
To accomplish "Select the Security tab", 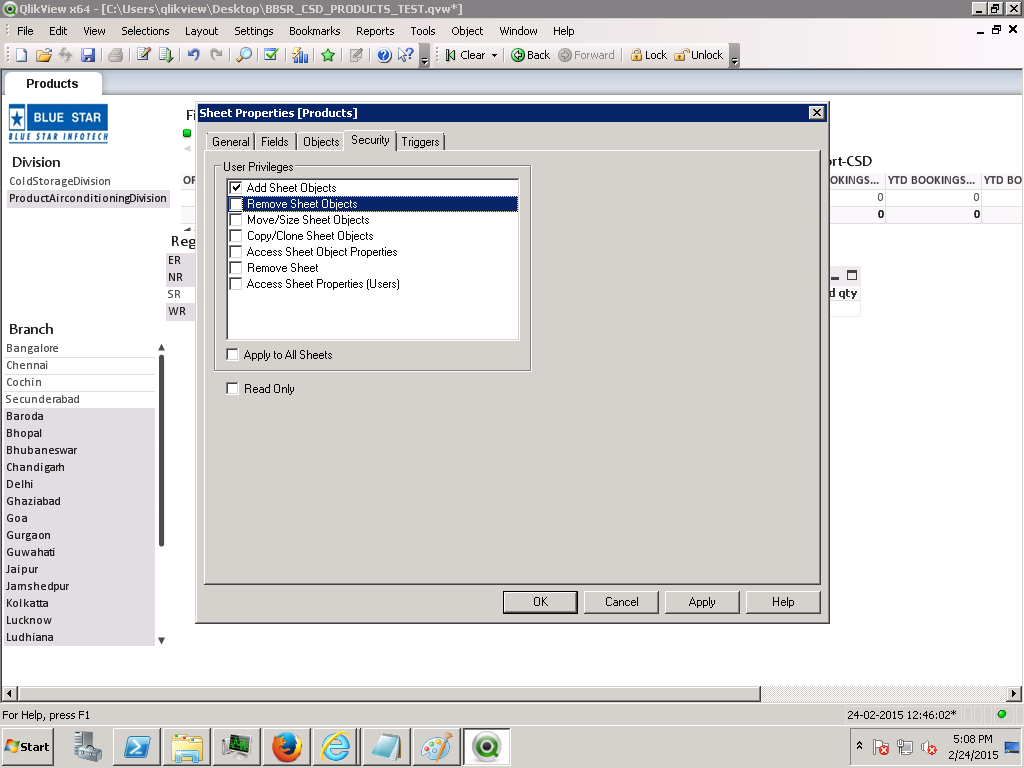I will [370, 140].
